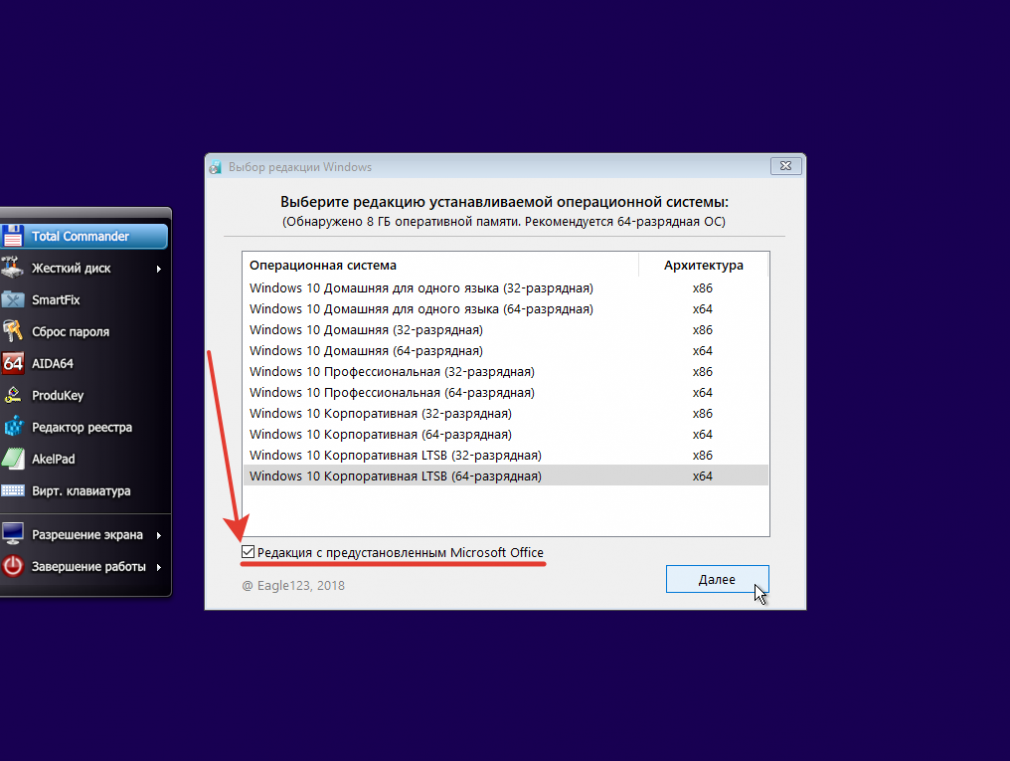Click the AkelPad notepad icon

pos(12,459)
